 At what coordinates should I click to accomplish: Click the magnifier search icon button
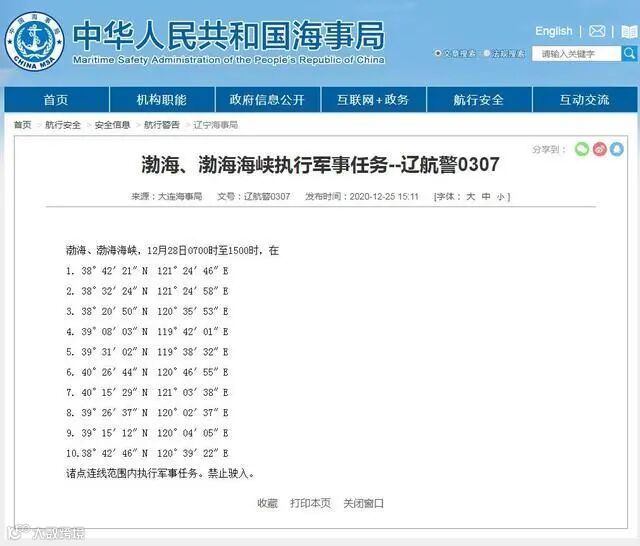pyautogui.click(x=629, y=53)
